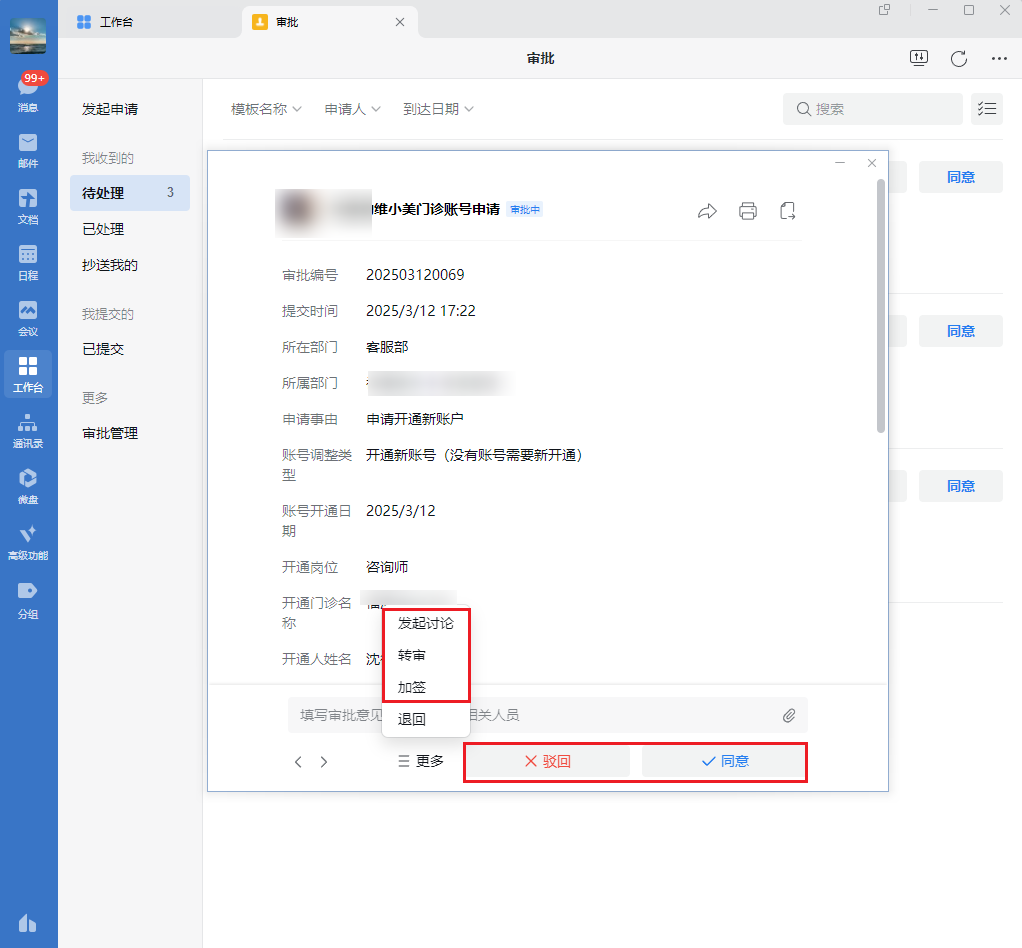Click the paperclip attachment icon
The width and height of the screenshot is (1022, 948).
[788, 715]
